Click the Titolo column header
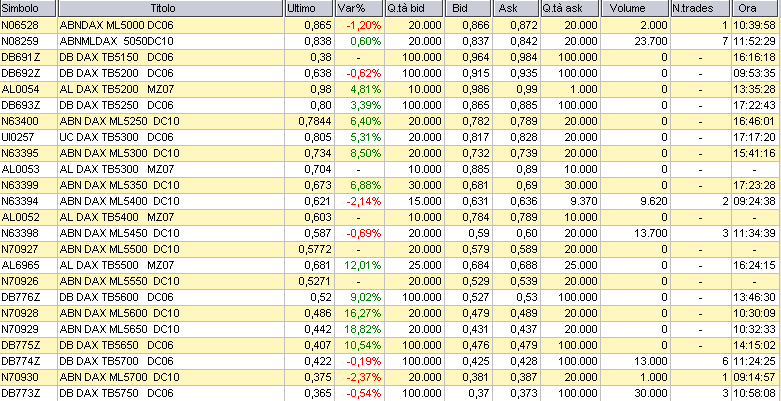781x401 pixels. pos(170,8)
